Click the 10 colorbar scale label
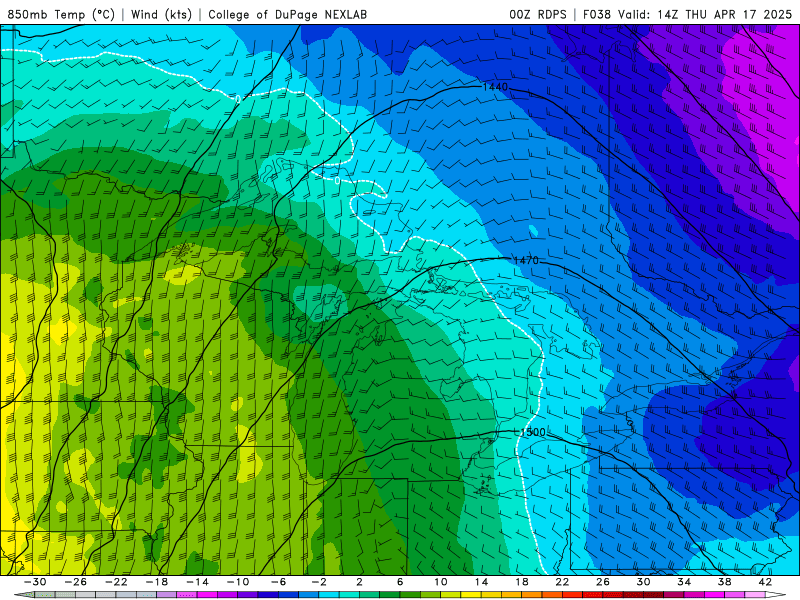Screen dimensions: 800x600 coord(440,582)
